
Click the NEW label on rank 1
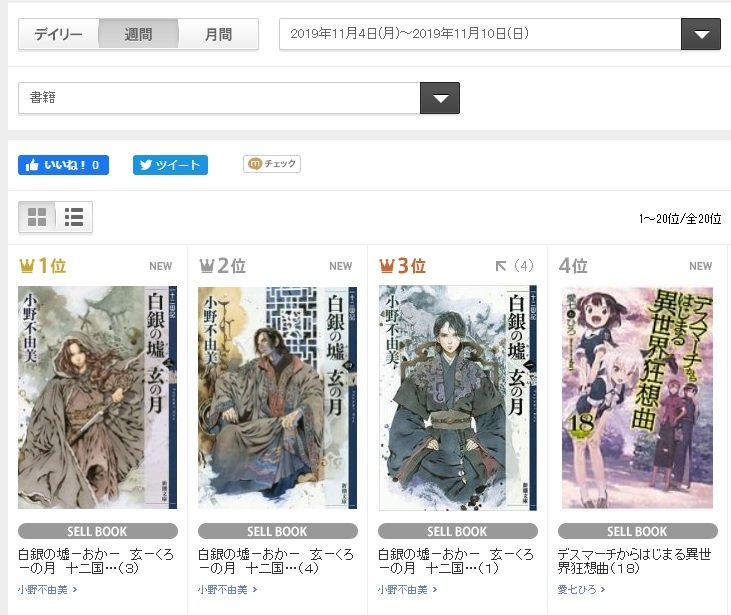click(161, 266)
